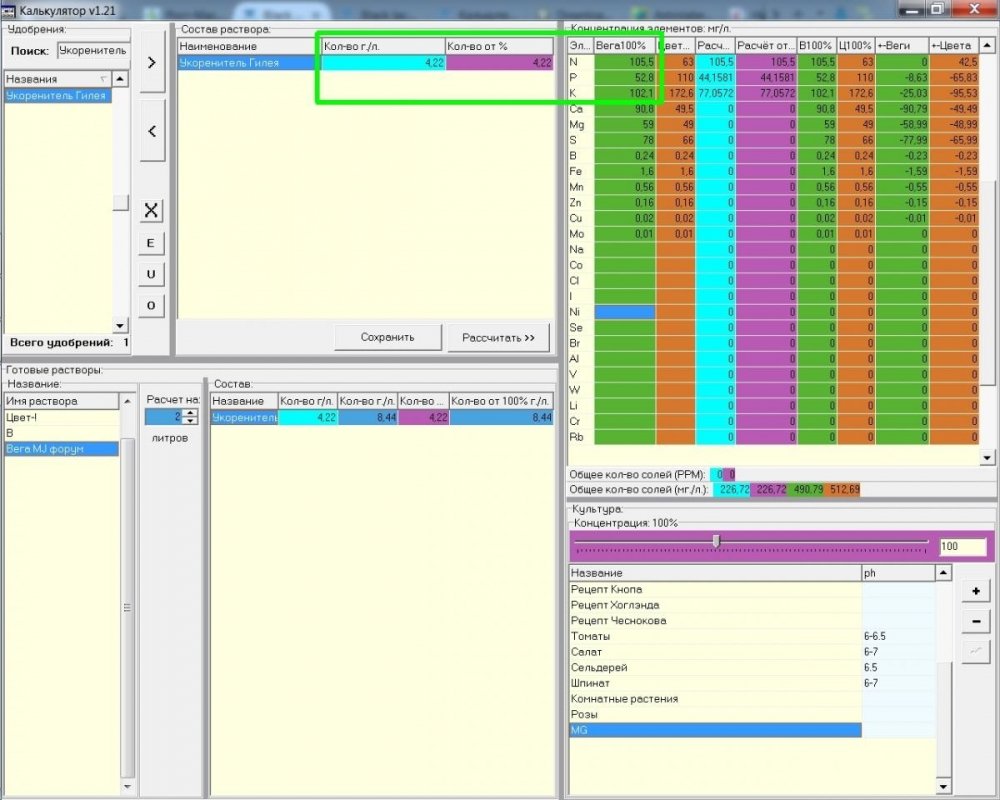The width and height of the screenshot is (1000, 800).
Task: Add a culture with the + button
Action: [976, 591]
